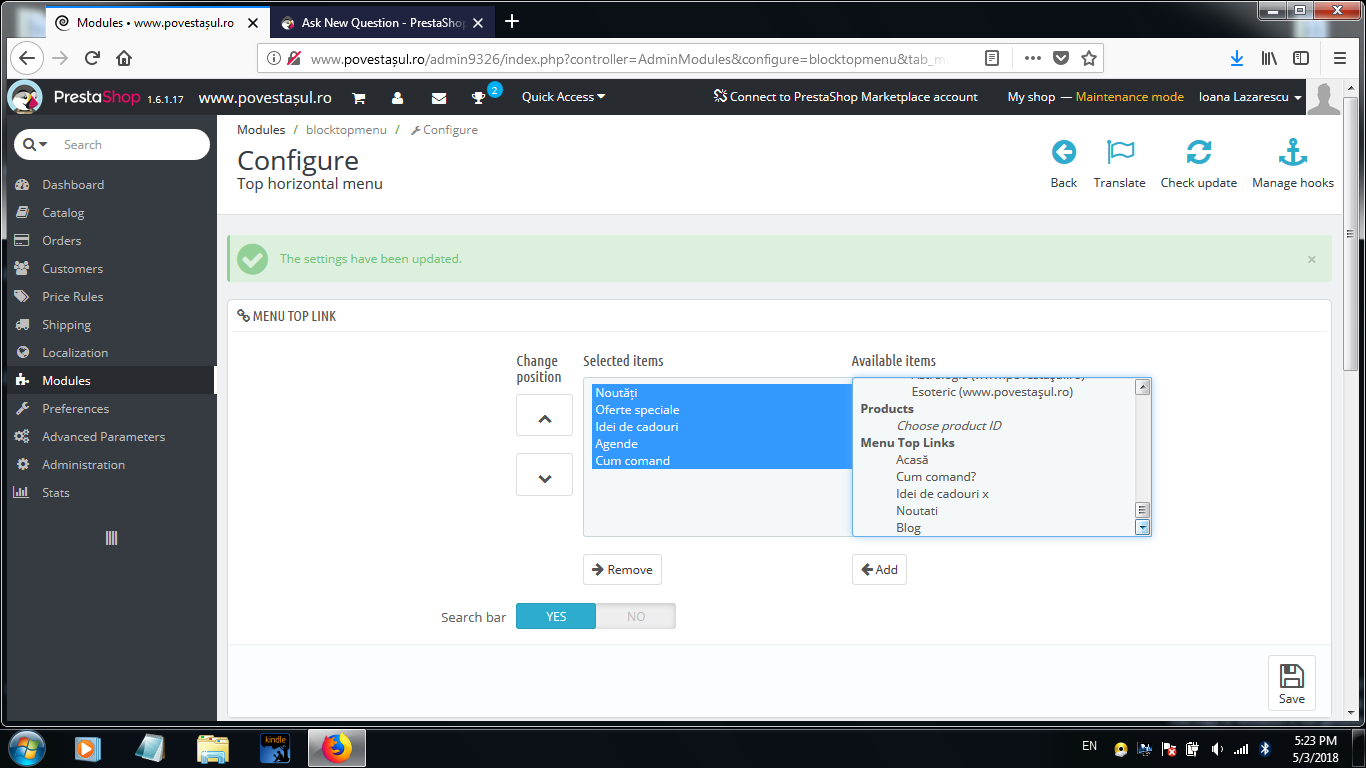Open the customers person icon in the header
Viewport: 1366px width, 768px height.
click(x=398, y=98)
